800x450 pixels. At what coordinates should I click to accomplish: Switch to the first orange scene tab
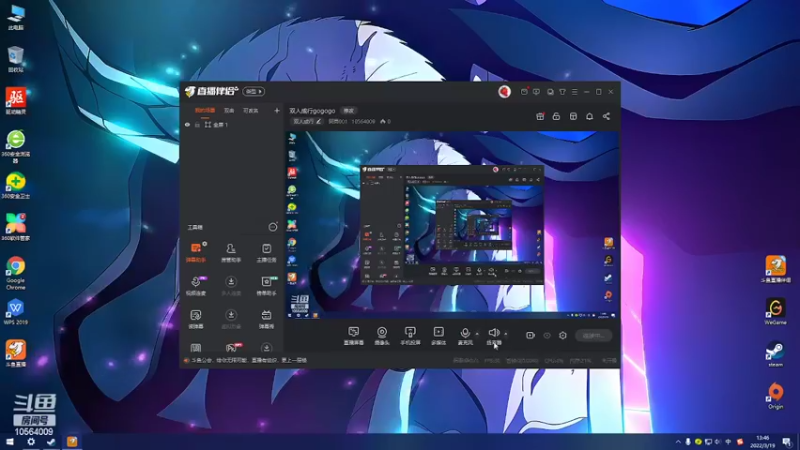(205, 110)
